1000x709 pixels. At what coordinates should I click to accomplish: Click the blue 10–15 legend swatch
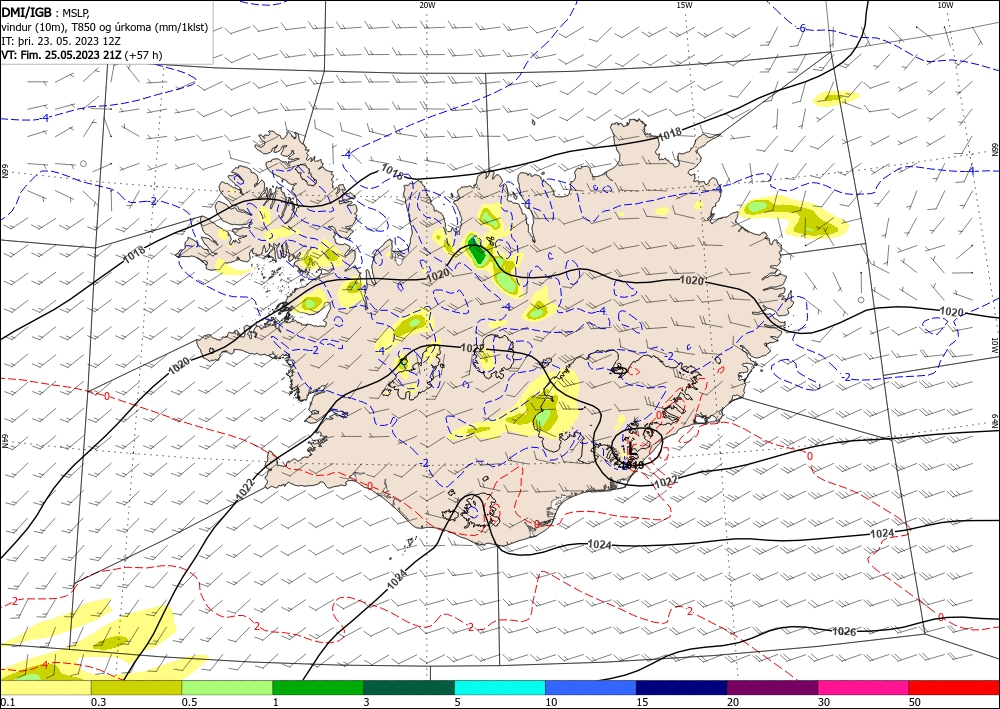pyautogui.click(x=591, y=687)
